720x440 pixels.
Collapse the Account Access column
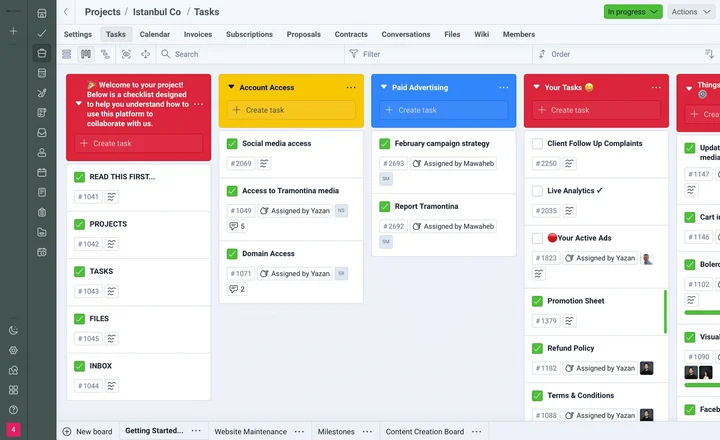(232, 88)
